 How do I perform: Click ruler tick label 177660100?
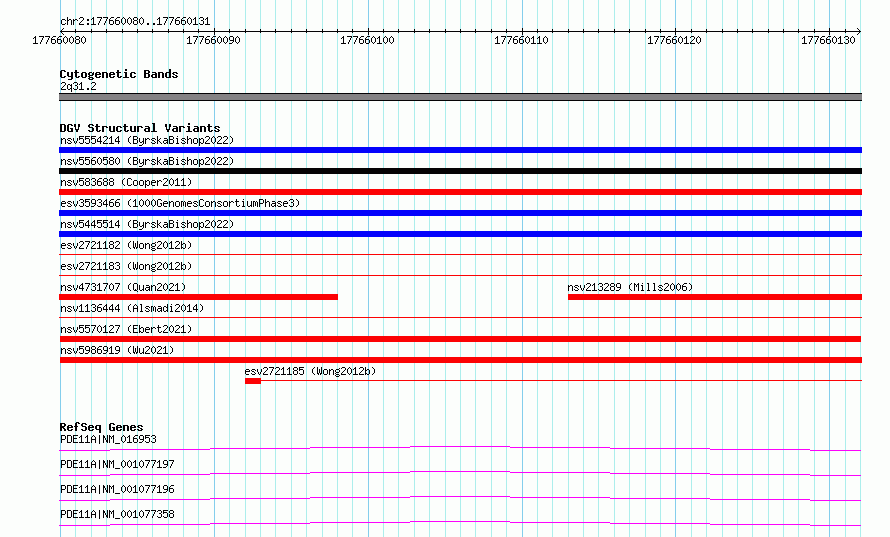click(x=367, y=40)
